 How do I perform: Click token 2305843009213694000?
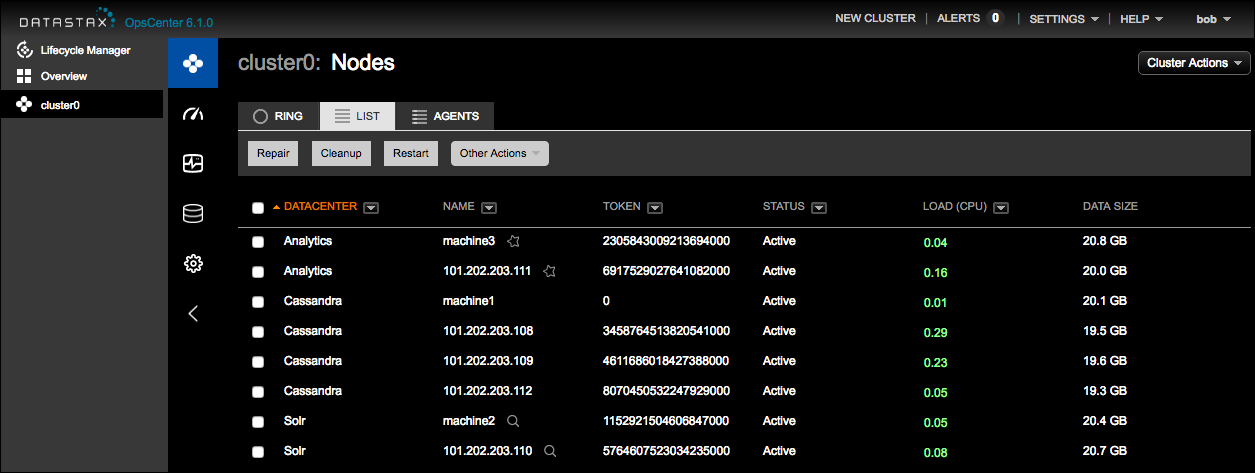[x=666, y=241]
